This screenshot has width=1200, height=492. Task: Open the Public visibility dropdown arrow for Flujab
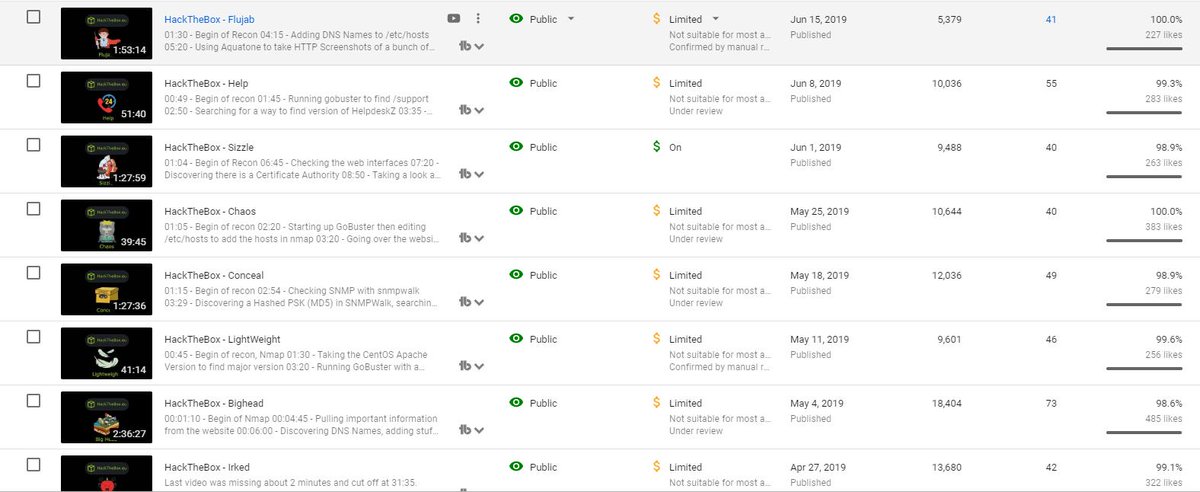(570, 19)
